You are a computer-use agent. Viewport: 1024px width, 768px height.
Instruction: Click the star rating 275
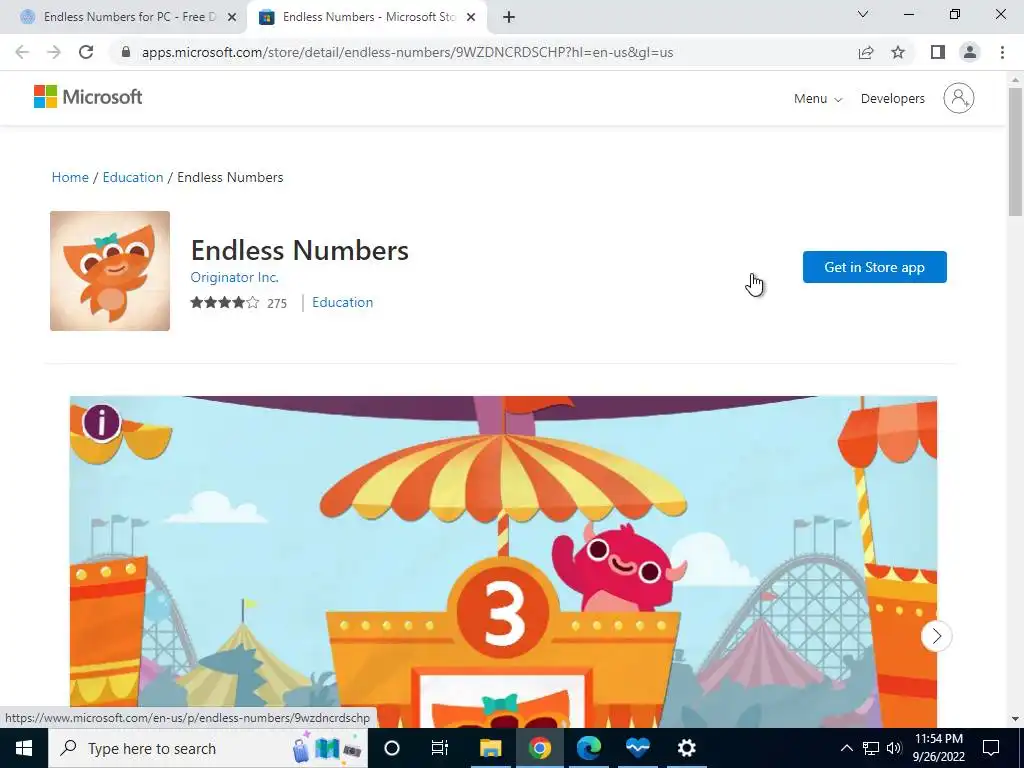click(238, 302)
